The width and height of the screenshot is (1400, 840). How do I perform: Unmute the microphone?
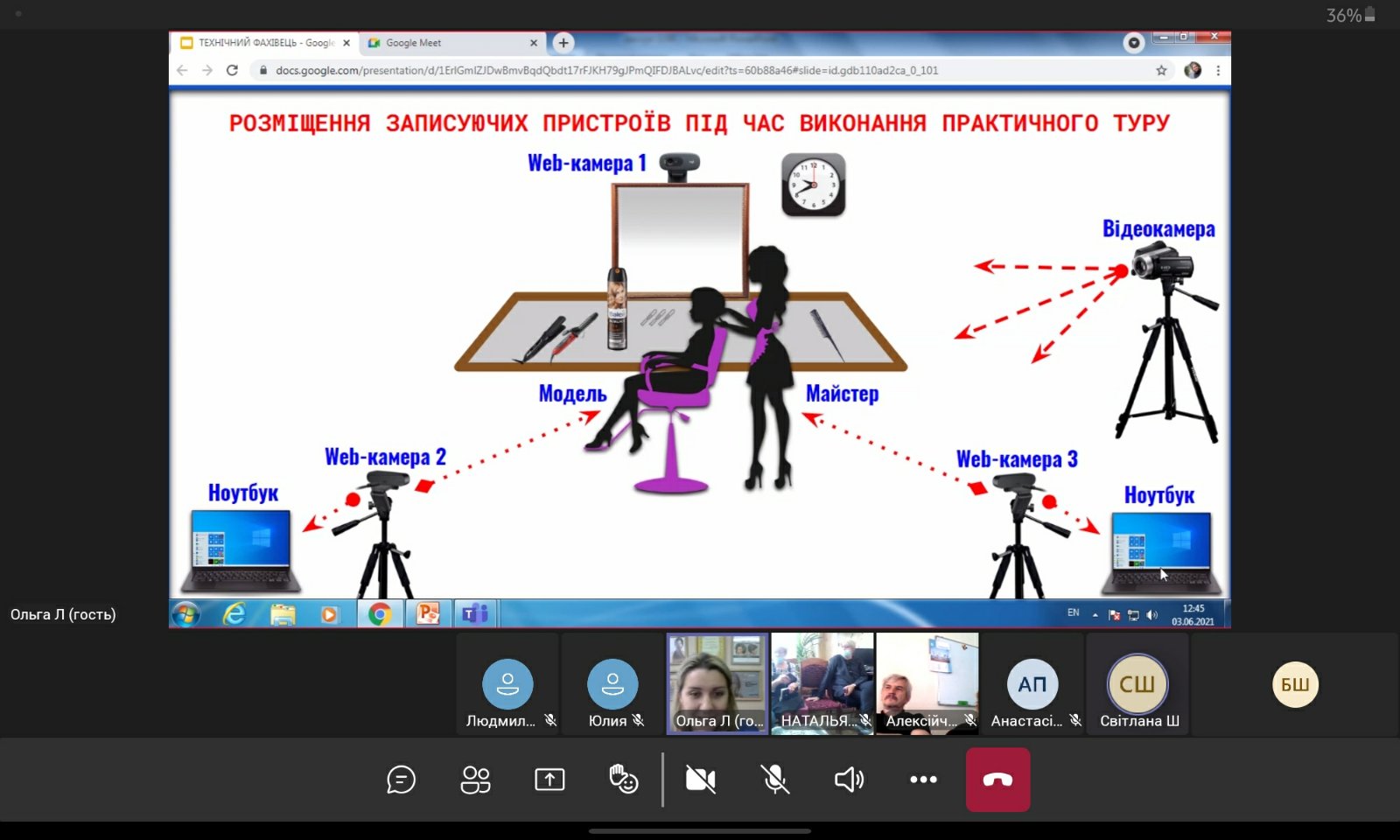pos(774,779)
